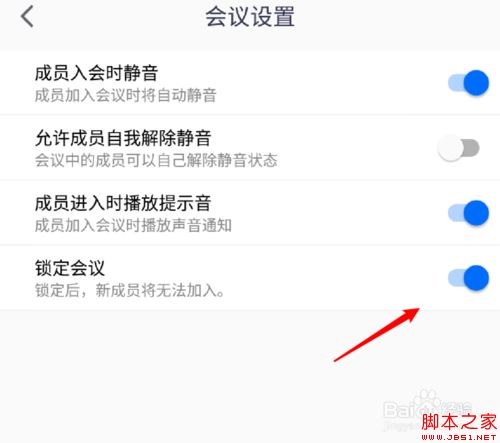Click the 锁定后，新成员将无法加入 description

tap(130, 290)
